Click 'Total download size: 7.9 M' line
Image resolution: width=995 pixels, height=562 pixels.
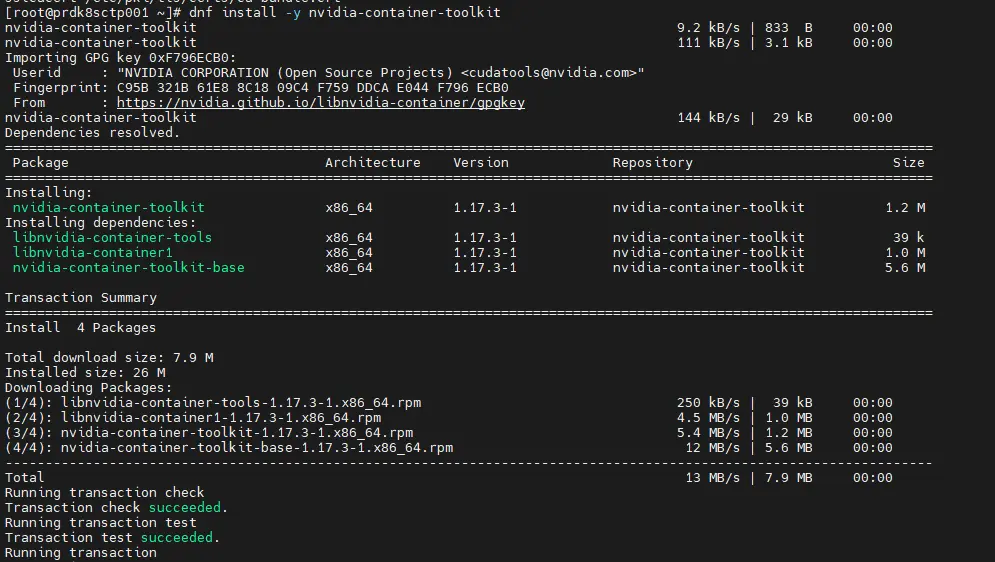click(109, 358)
